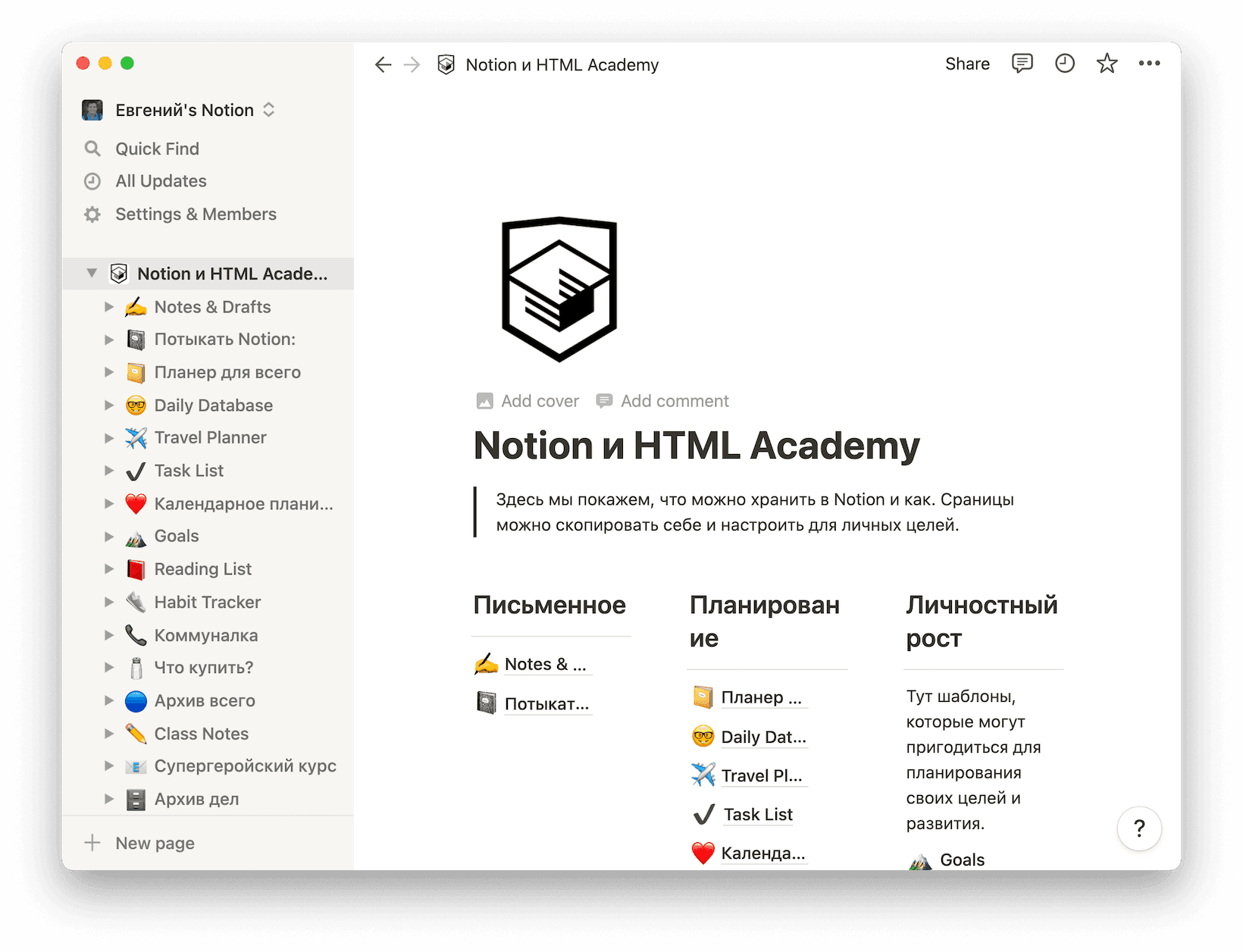Go forward with the right arrow icon
Image resolution: width=1243 pixels, height=952 pixels.
coord(412,65)
